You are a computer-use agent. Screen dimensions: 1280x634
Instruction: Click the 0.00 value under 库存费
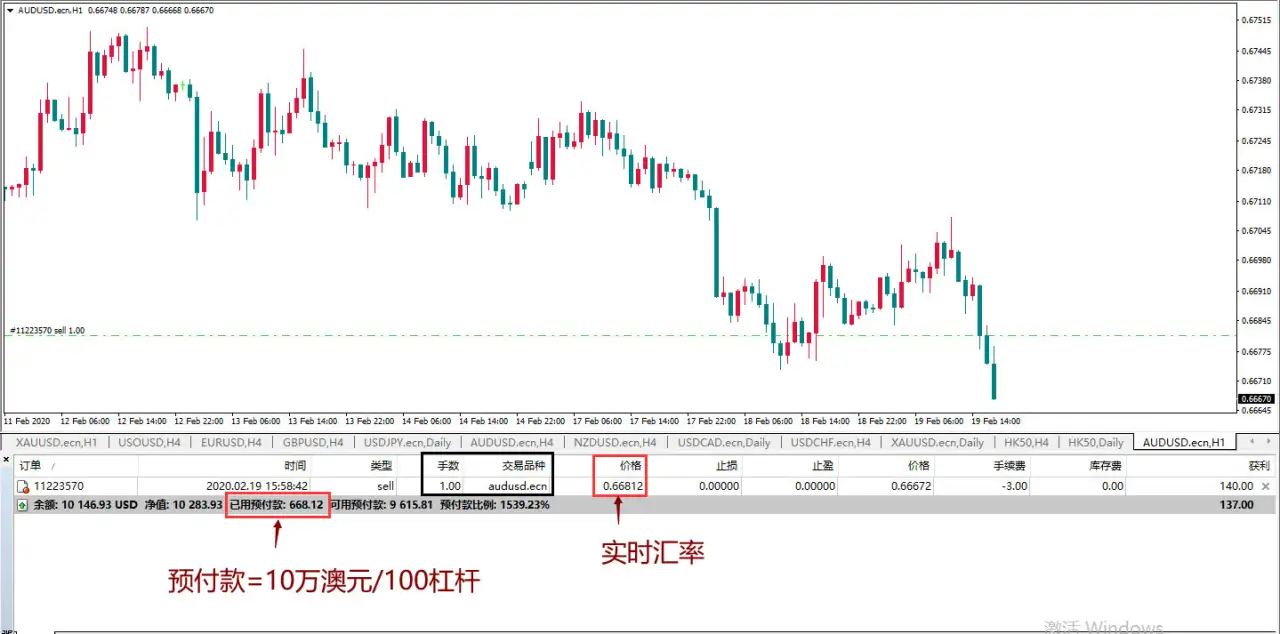[1111, 486]
